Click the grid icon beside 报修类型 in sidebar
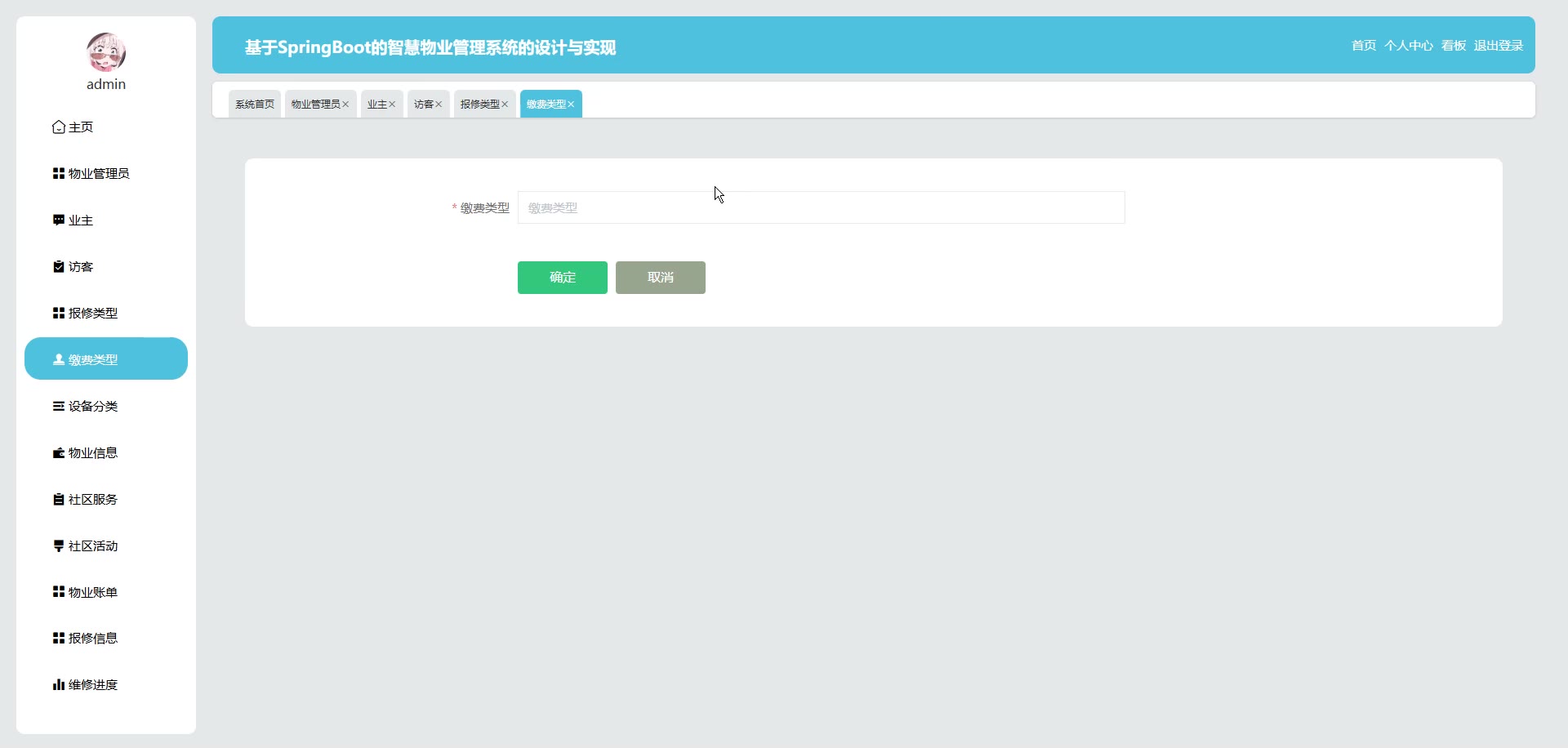This screenshot has width=1568, height=748. point(59,314)
